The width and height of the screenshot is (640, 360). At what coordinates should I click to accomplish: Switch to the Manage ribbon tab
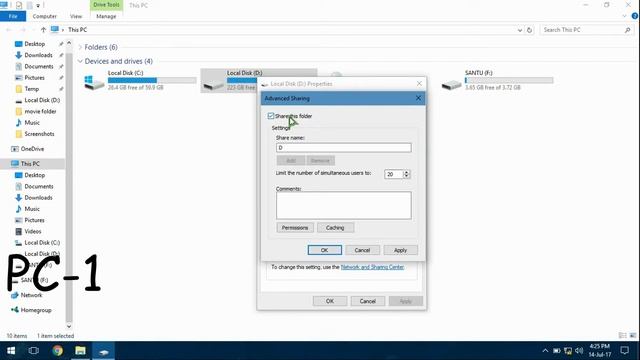click(x=106, y=16)
